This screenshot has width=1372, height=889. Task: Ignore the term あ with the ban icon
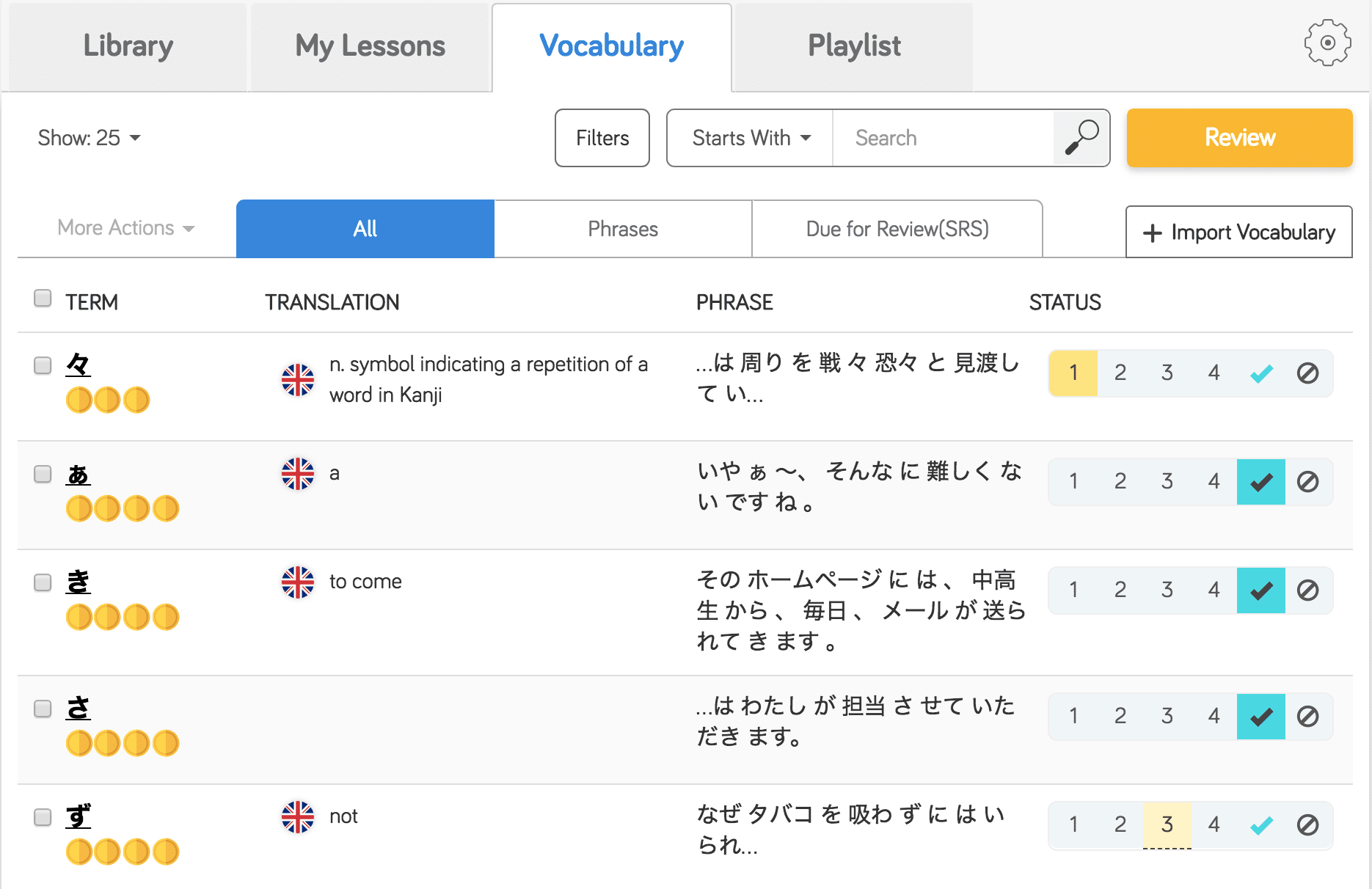[1307, 482]
